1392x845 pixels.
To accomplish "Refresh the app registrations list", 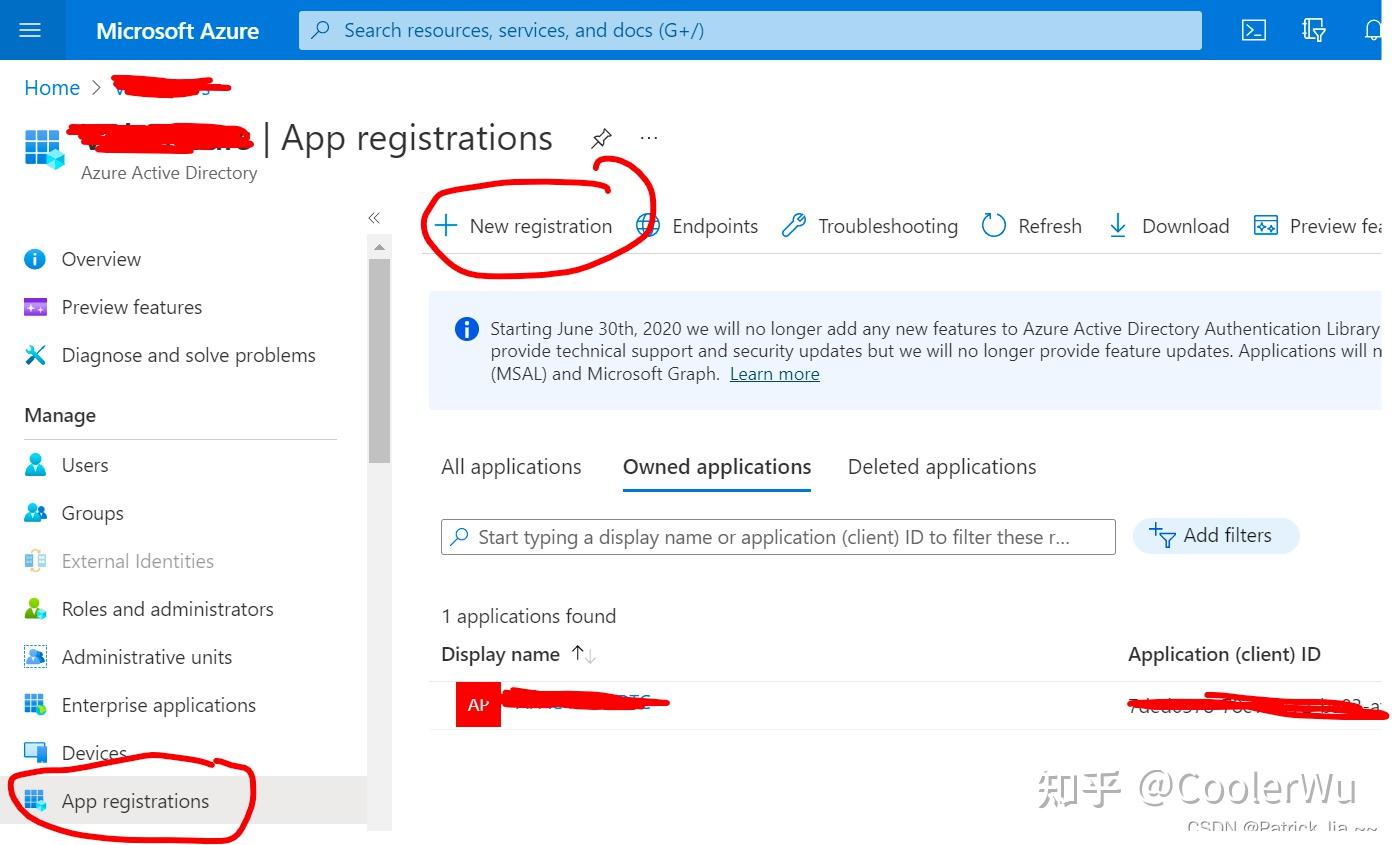I will [x=1032, y=226].
